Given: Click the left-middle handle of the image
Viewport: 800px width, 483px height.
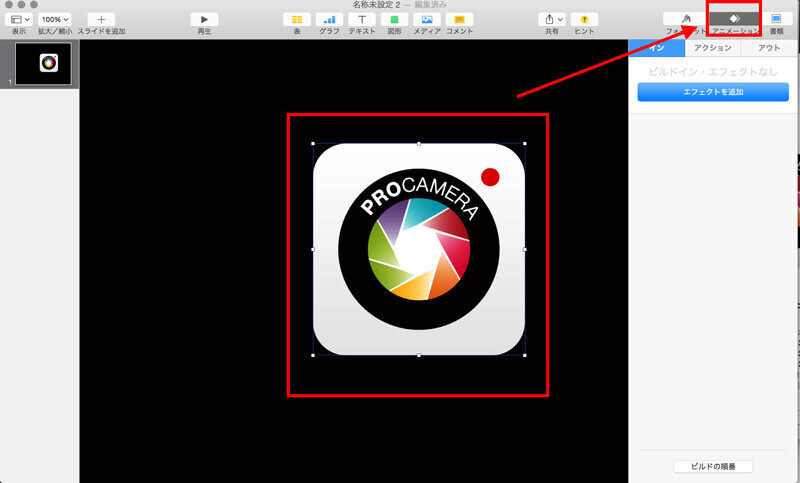Looking at the screenshot, I should (x=313, y=249).
